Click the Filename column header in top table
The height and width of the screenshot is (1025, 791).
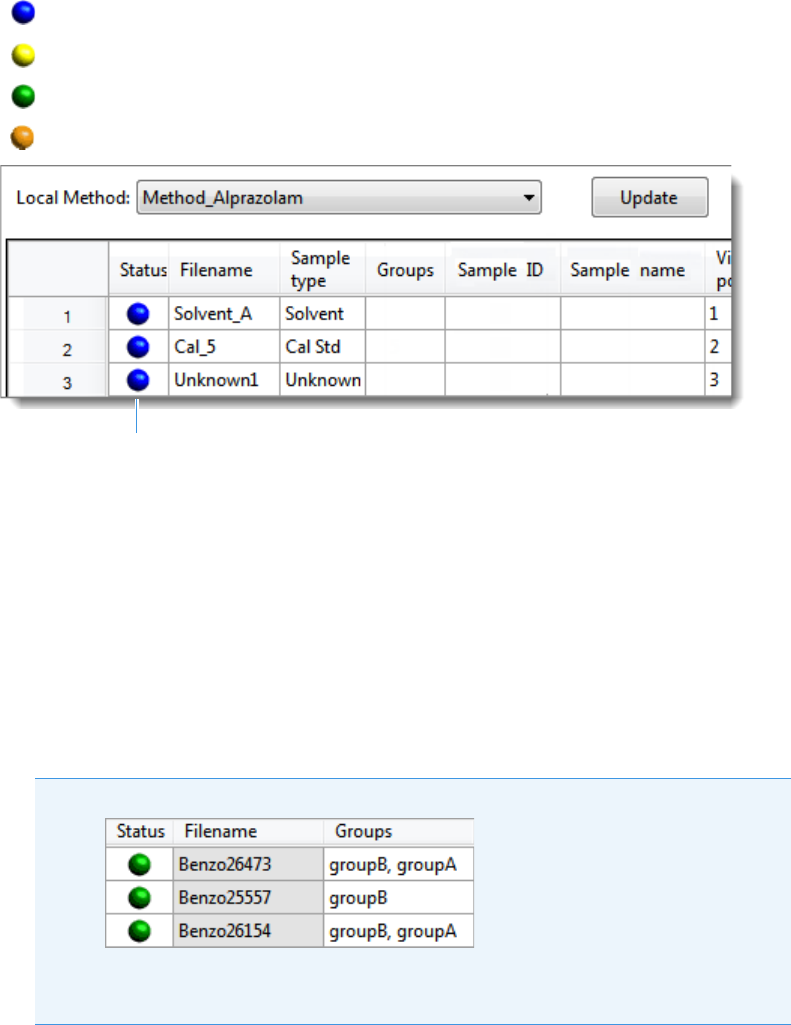tap(224, 269)
